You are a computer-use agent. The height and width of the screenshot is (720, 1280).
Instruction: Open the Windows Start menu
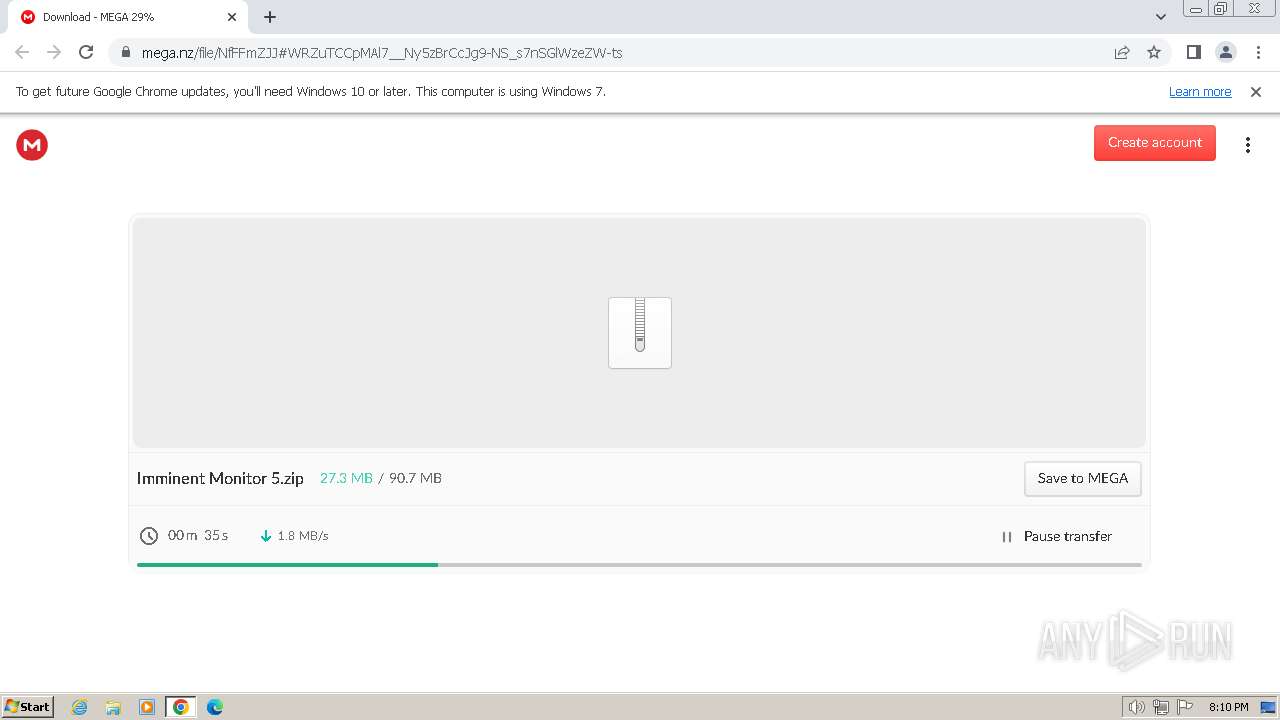pos(28,707)
